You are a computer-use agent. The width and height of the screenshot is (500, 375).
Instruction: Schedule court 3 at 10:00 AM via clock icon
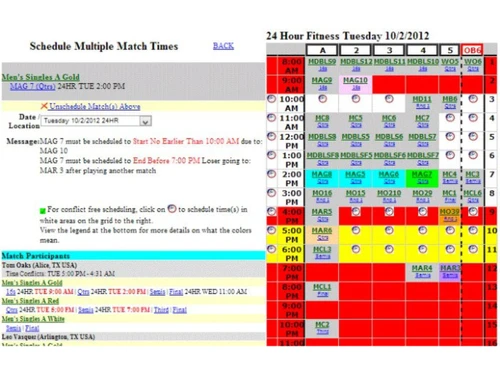point(389,99)
